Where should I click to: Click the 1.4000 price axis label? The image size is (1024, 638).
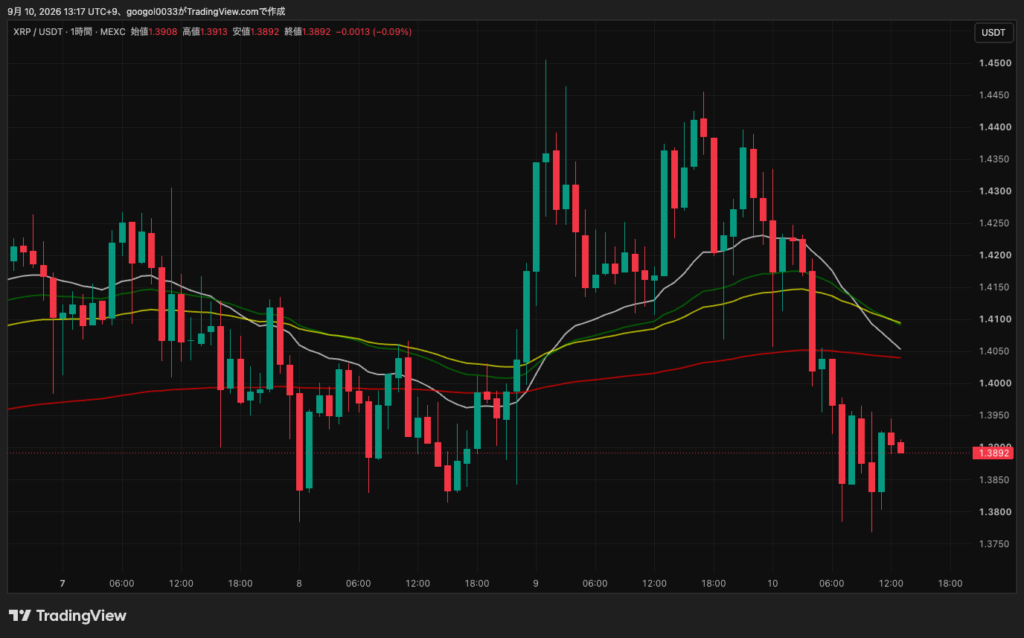click(995, 383)
